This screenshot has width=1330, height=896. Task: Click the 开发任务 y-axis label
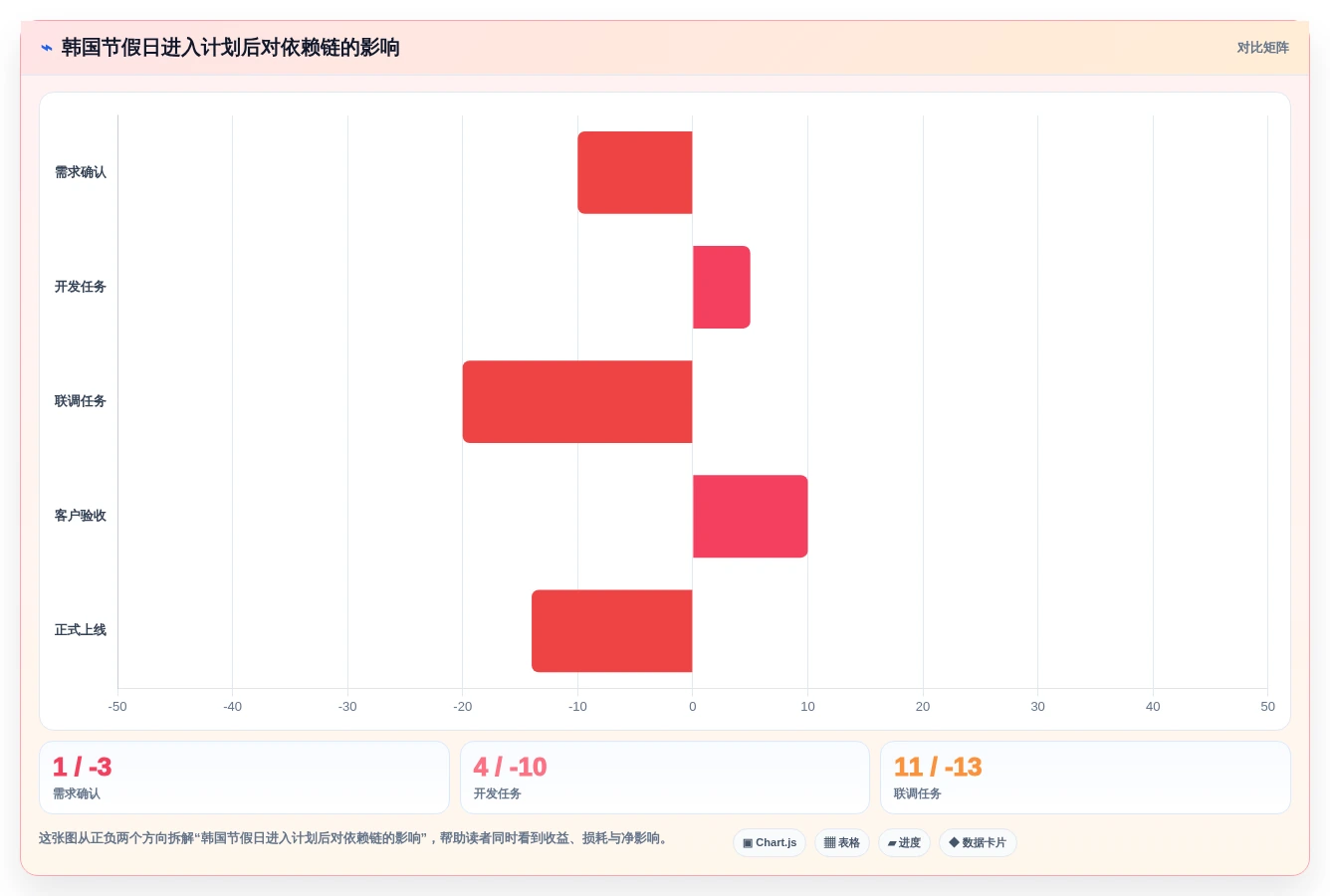[80, 287]
